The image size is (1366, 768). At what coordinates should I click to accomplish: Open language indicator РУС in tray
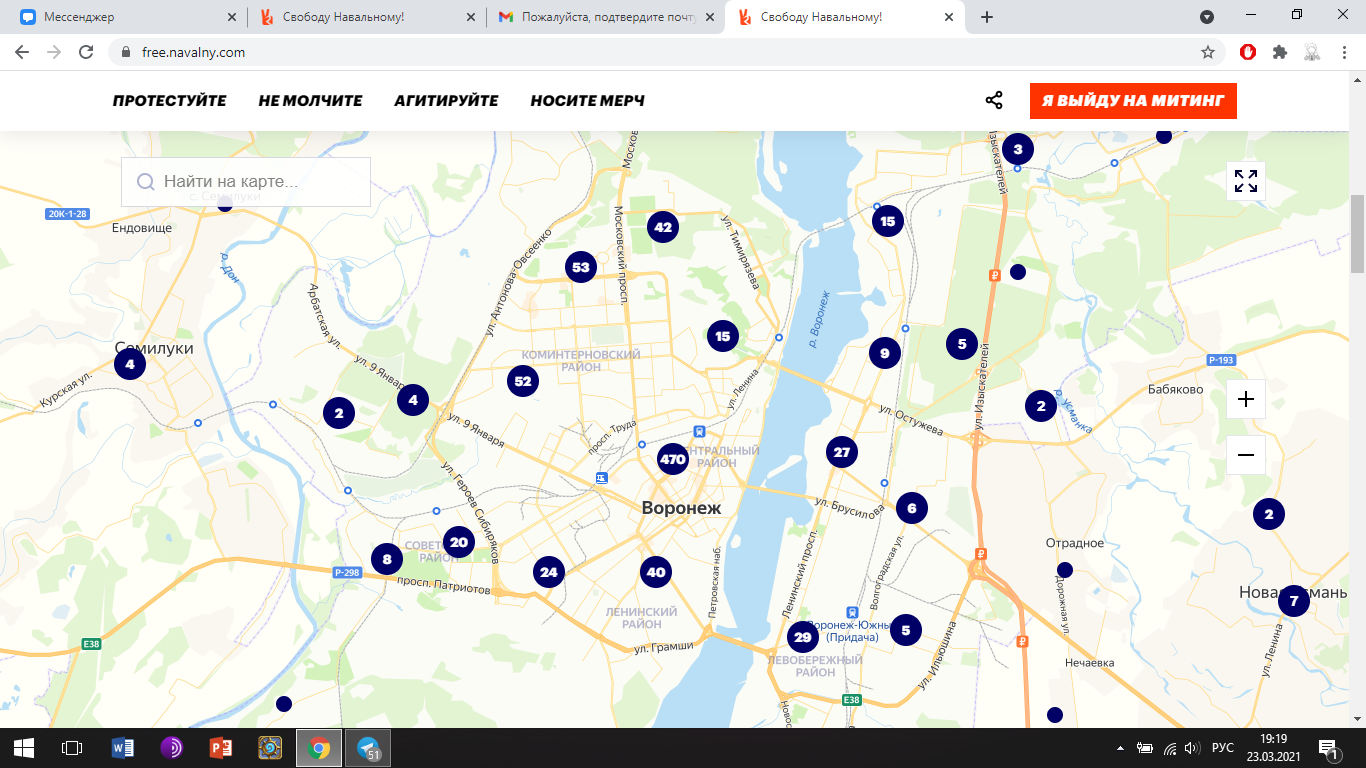point(1223,748)
